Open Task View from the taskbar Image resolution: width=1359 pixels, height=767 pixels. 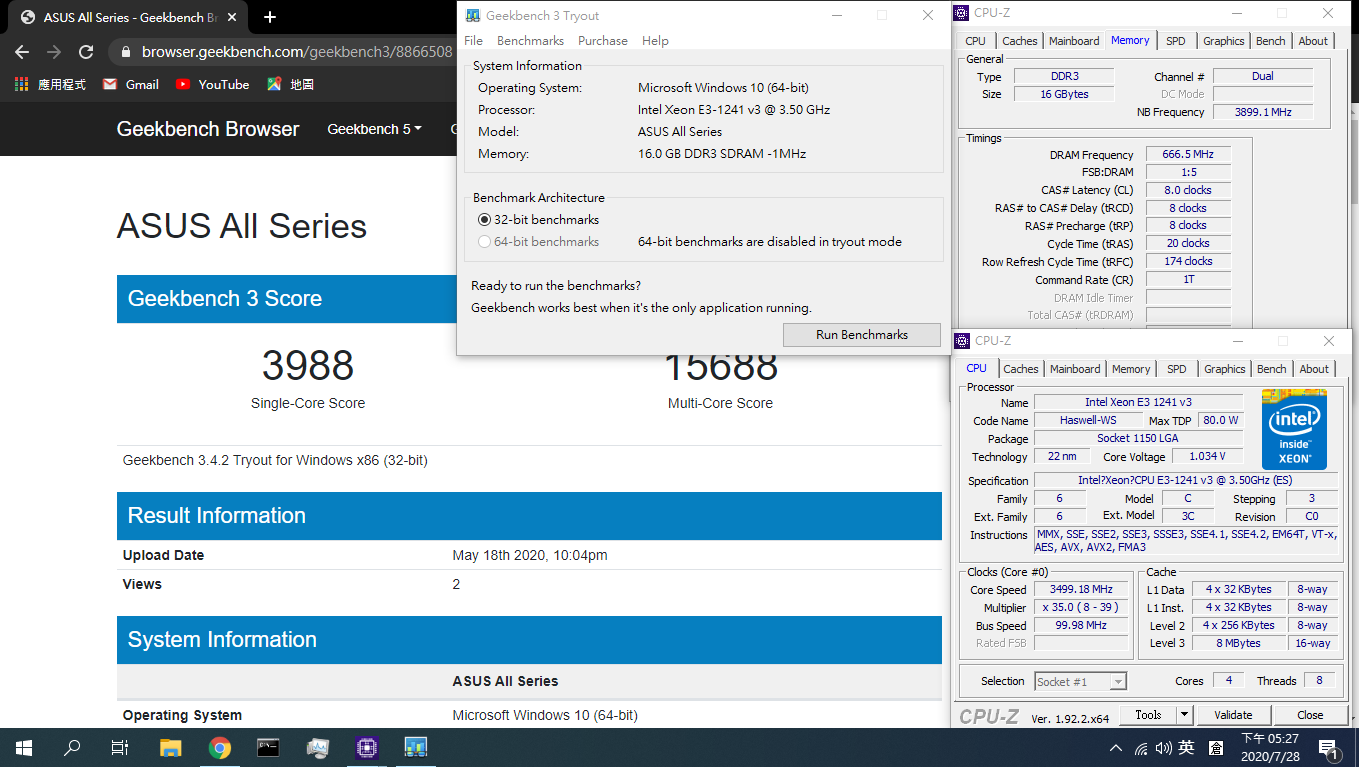(x=120, y=747)
